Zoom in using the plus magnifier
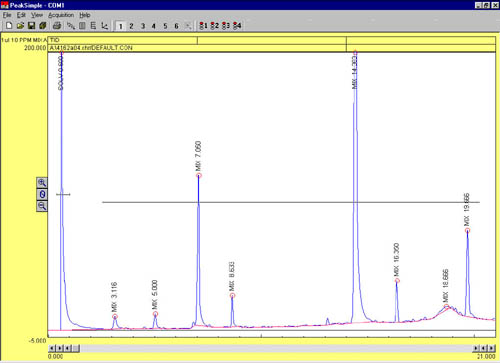This screenshot has width=500, height=363. pos(42,183)
